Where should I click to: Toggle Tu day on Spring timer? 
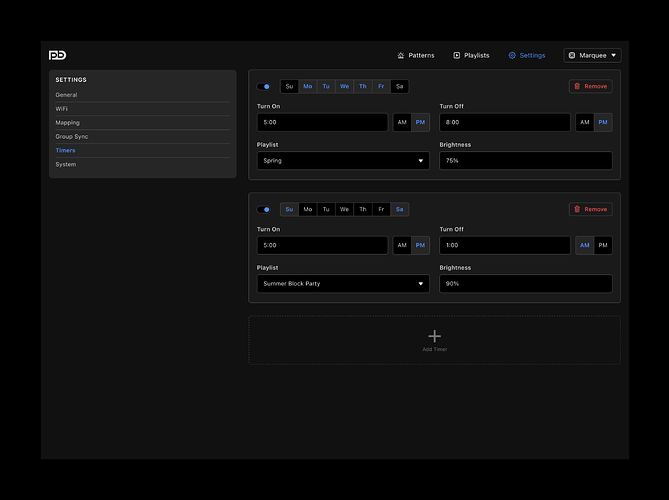(326, 86)
